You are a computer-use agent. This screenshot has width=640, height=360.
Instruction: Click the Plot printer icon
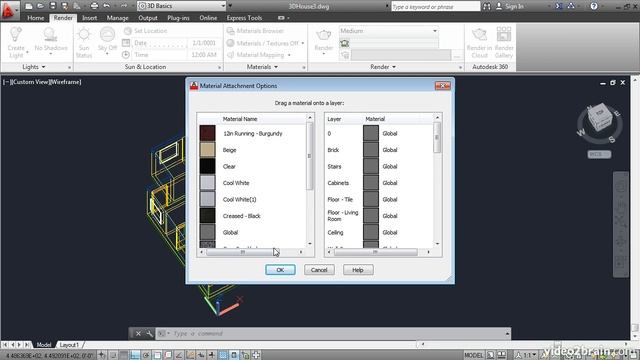94,6
